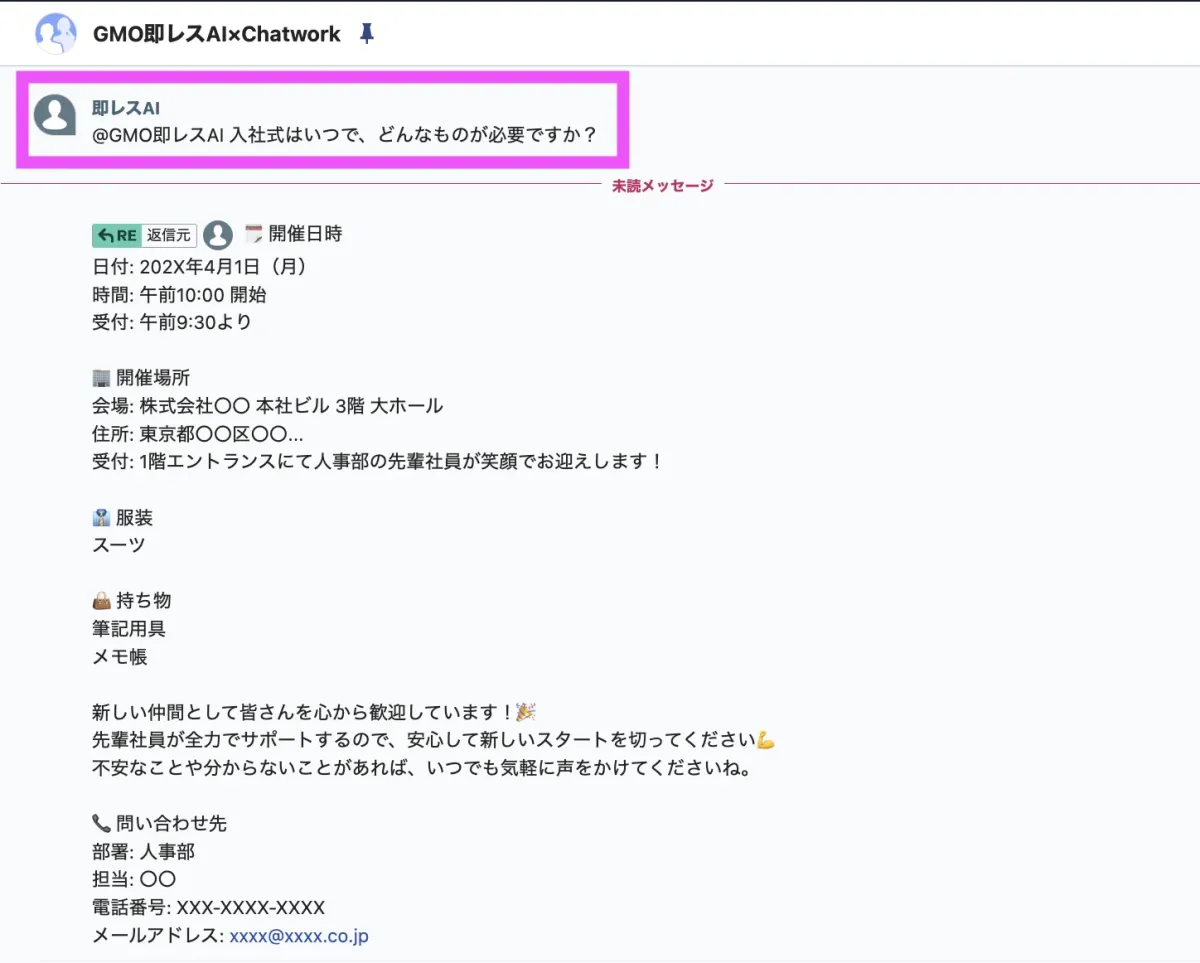Click the suit emoji before 服装
The image size is (1200, 963).
point(101,518)
